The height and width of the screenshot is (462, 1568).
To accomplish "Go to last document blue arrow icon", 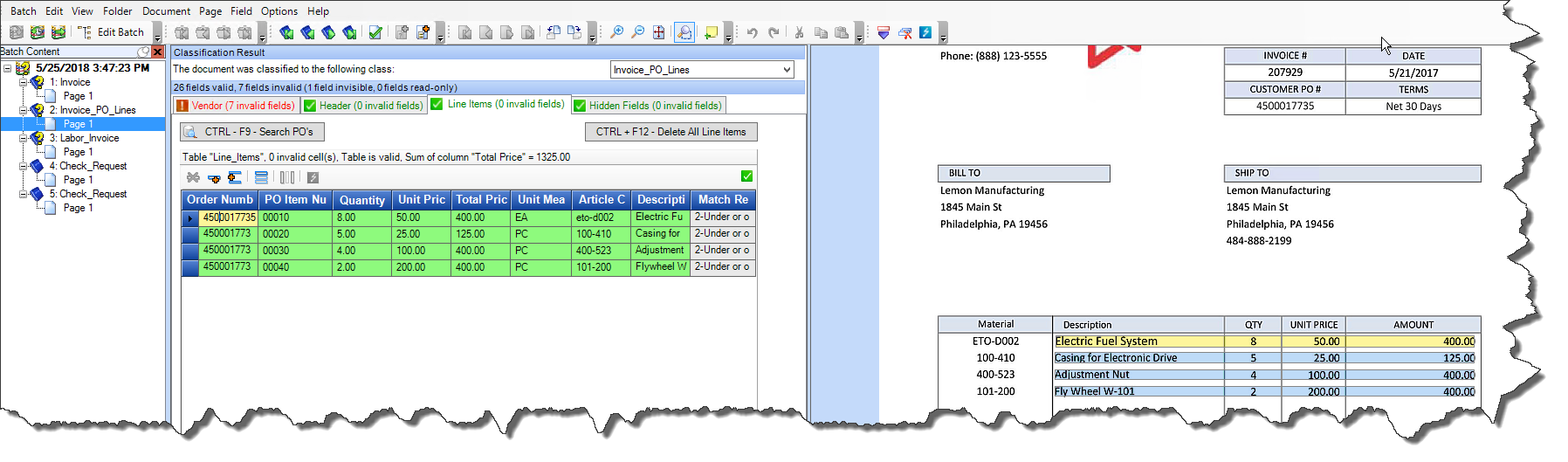I will (349, 32).
